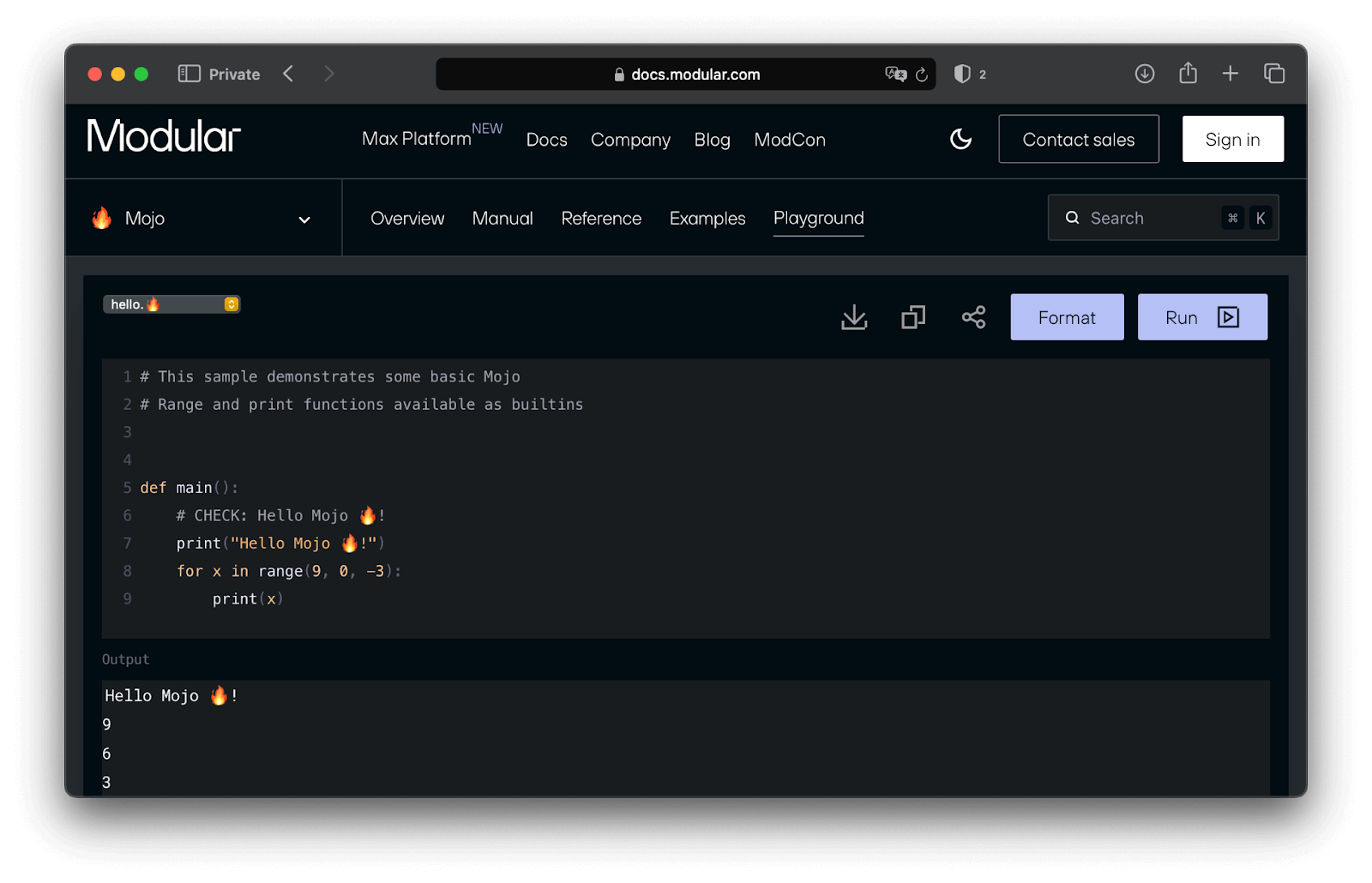
Task: Open Safari downloads
Action: click(1144, 74)
